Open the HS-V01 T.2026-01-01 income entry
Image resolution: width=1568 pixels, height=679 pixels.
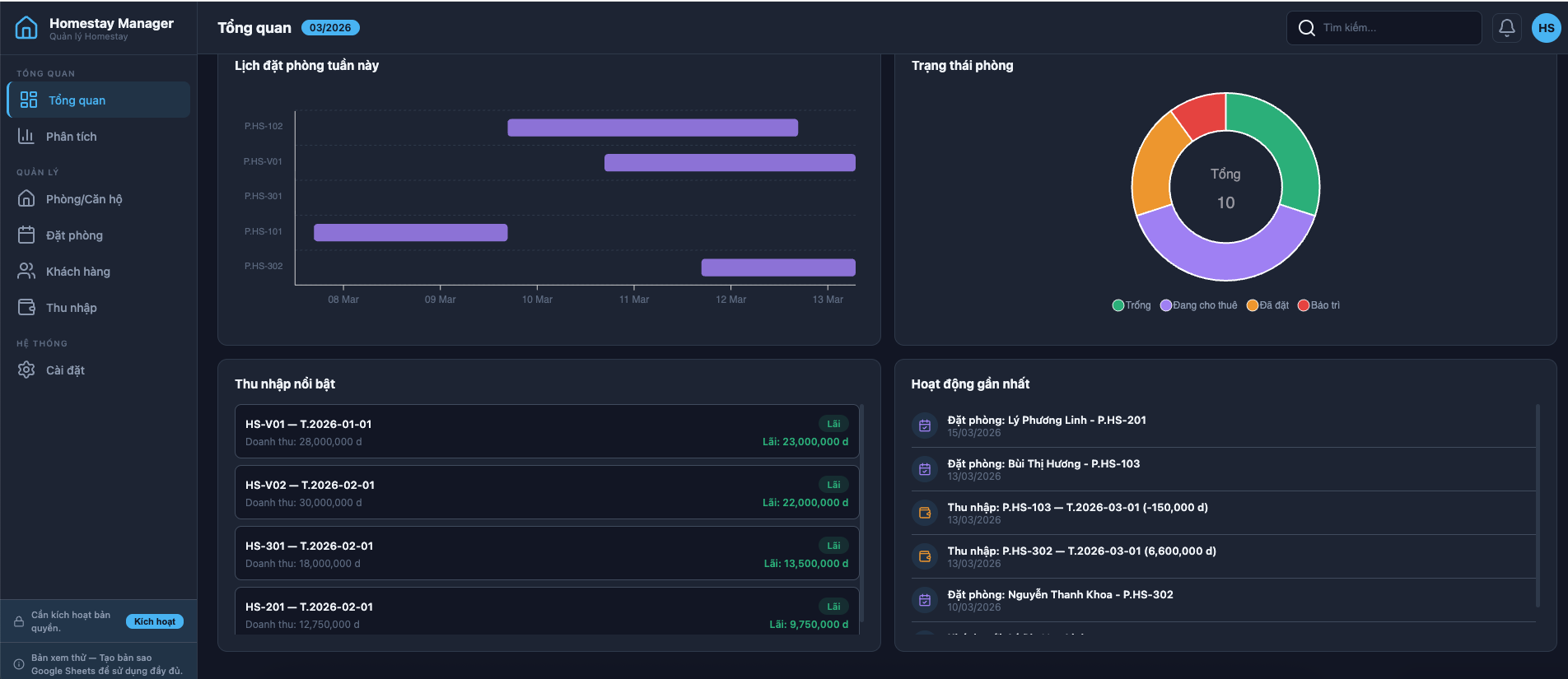(546, 432)
